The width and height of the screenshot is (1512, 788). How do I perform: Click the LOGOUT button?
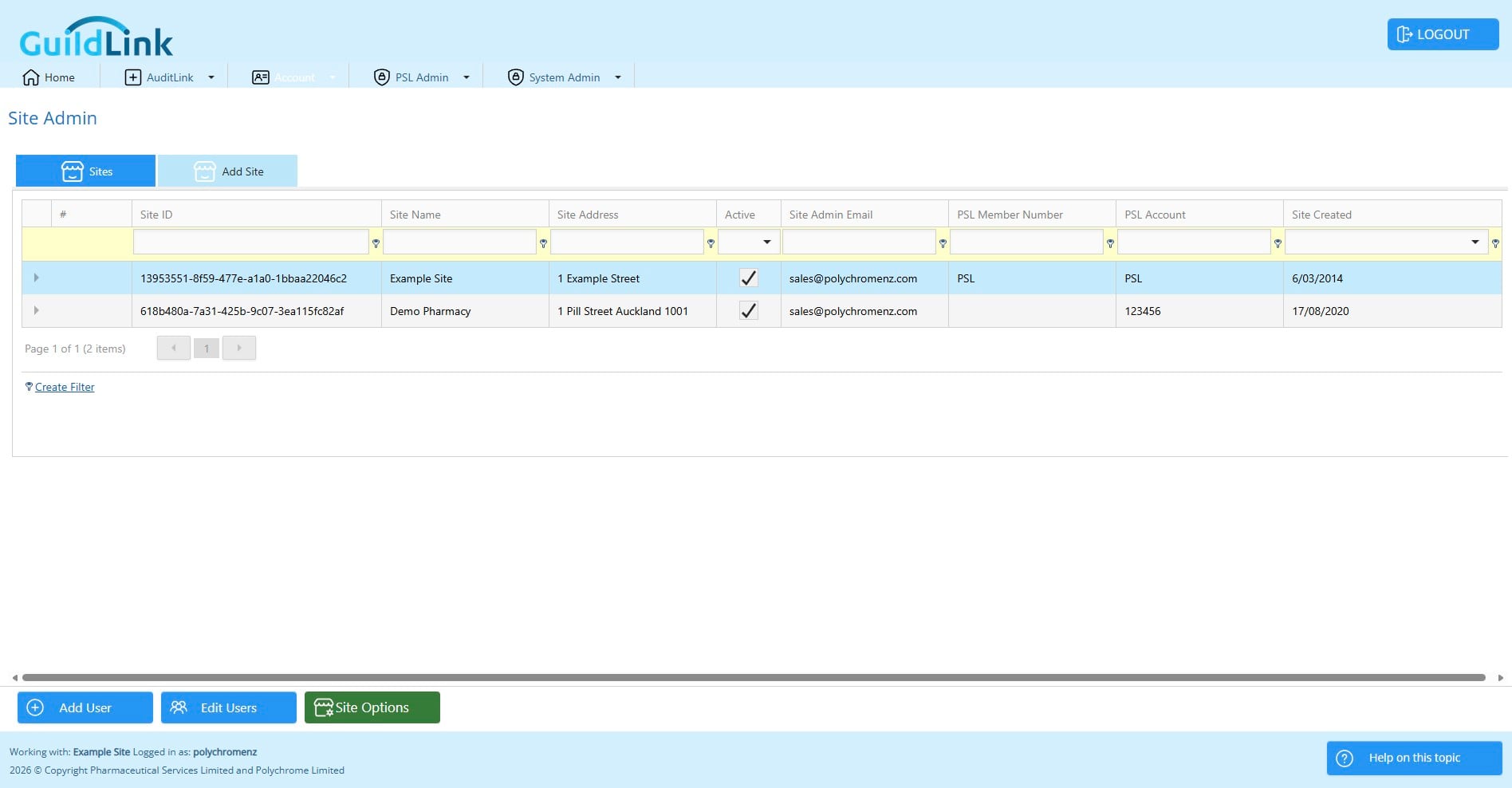tap(1443, 34)
